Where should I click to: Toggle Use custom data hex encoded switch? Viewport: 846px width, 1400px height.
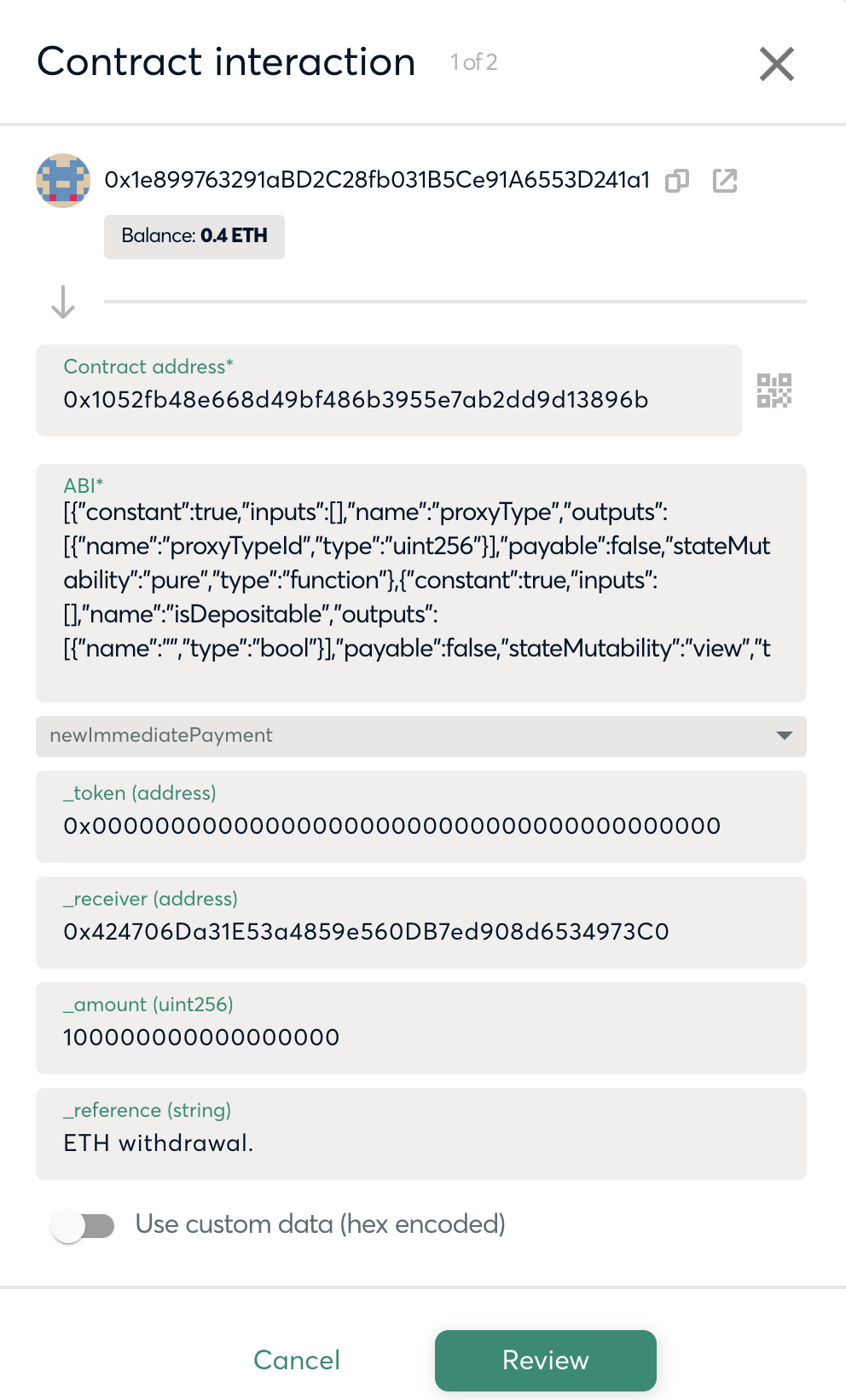click(x=84, y=1226)
